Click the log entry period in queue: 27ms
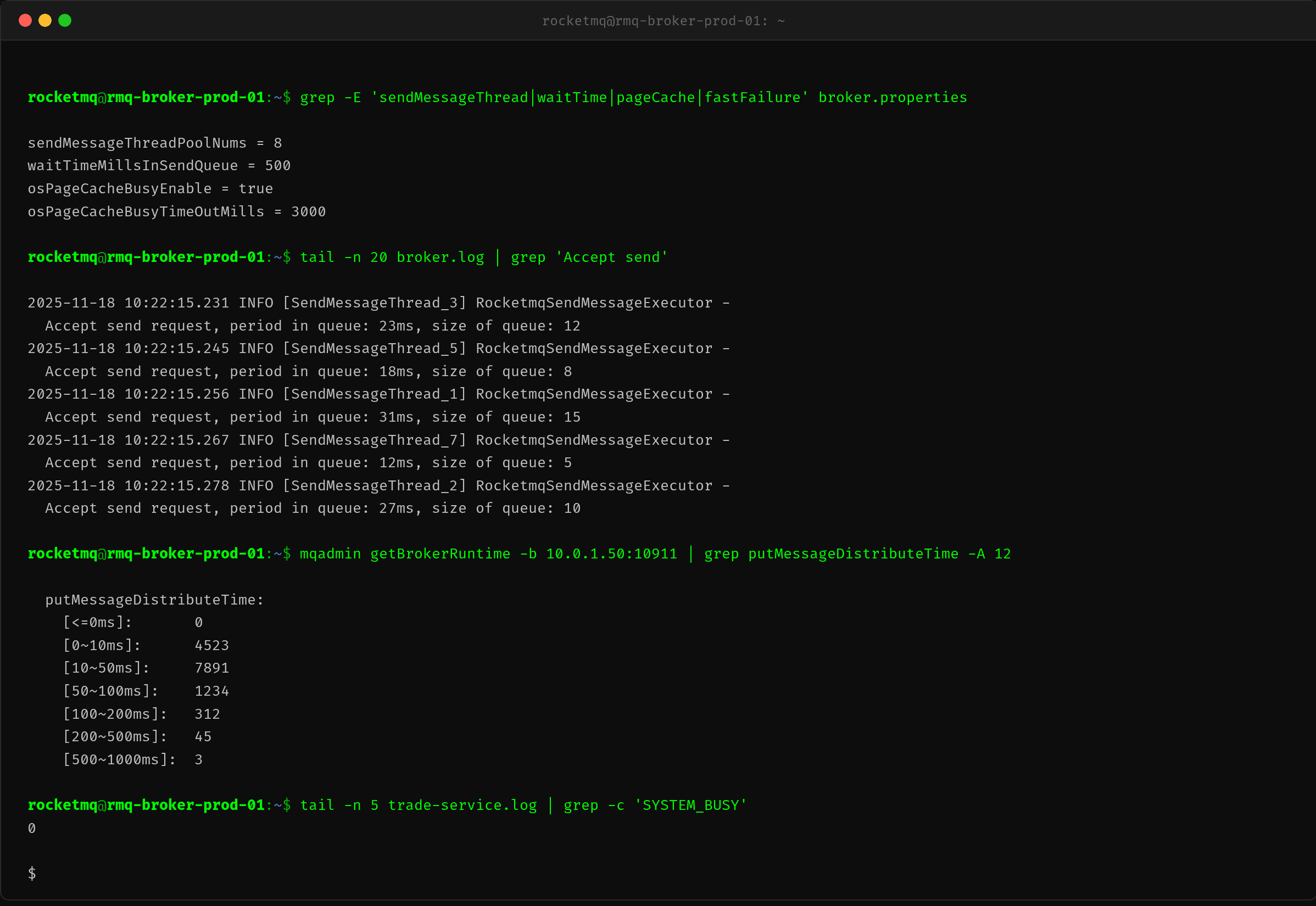The height and width of the screenshot is (906, 1316). pyautogui.click(x=313, y=508)
